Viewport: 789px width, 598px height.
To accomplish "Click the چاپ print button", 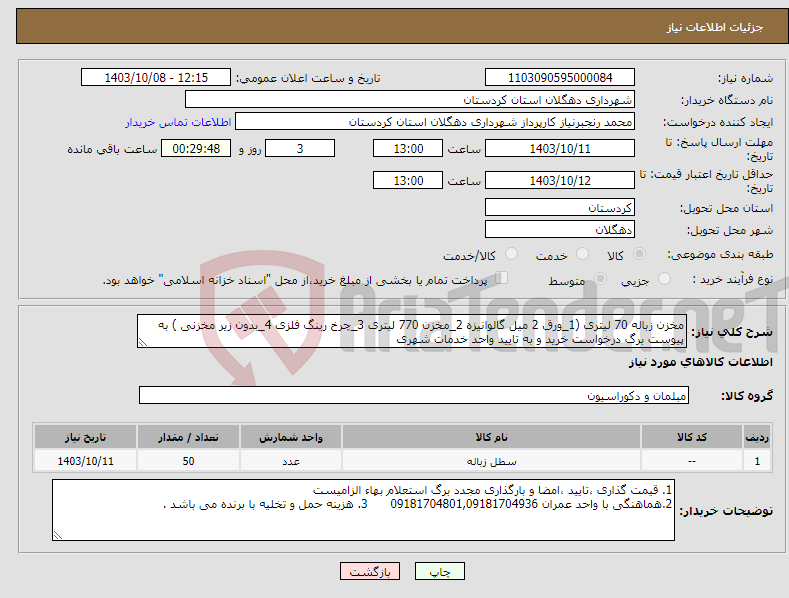I will (440, 571).
